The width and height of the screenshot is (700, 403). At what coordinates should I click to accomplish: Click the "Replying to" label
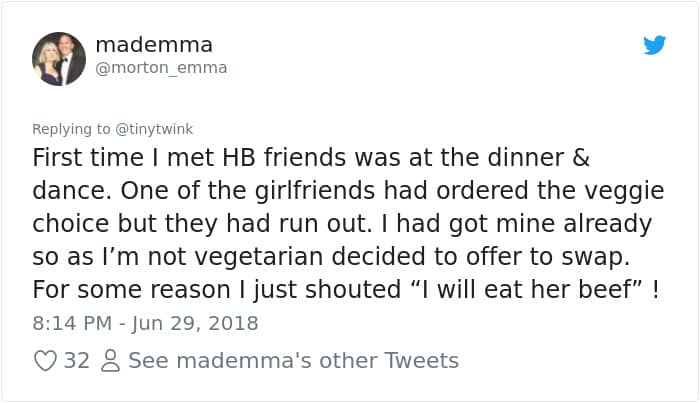(x=74, y=128)
